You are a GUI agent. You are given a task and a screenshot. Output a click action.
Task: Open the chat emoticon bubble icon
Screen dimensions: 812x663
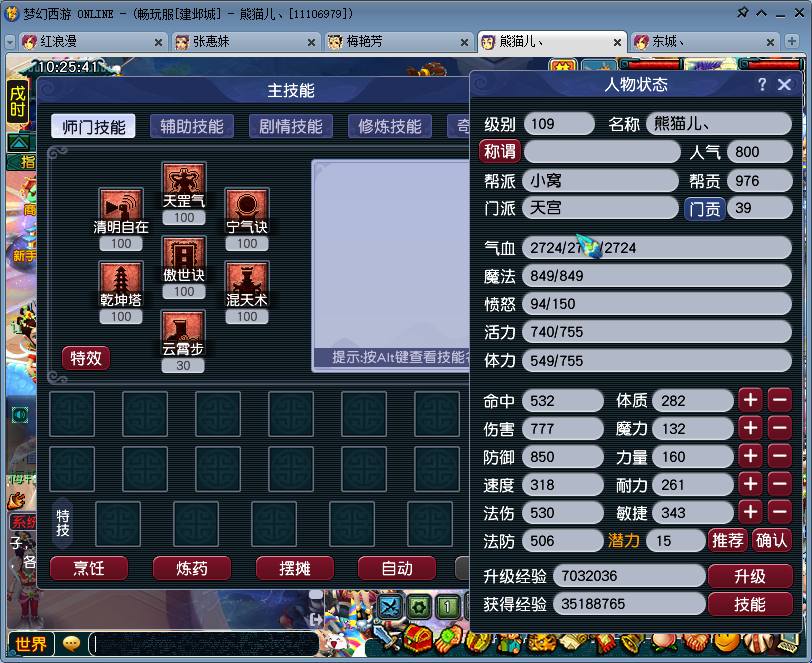(x=71, y=644)
